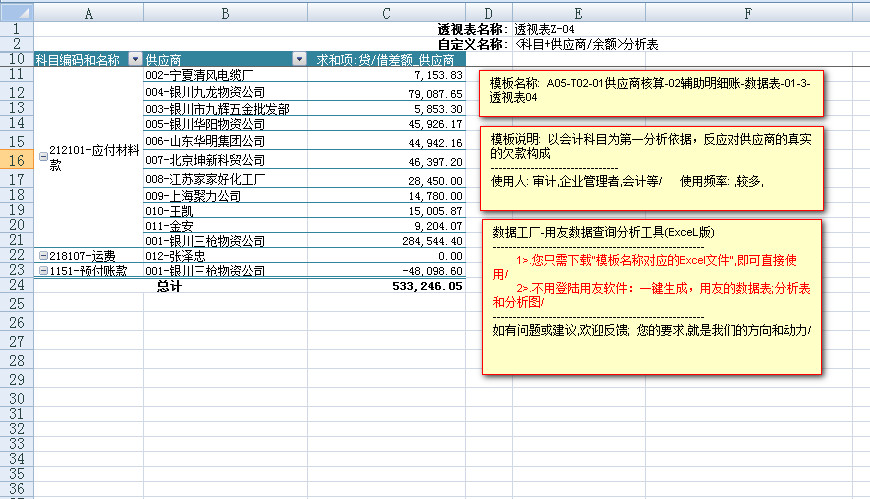Select the 数据工厂 tool info text box
The image size is (870, 499).
(652, 296)
